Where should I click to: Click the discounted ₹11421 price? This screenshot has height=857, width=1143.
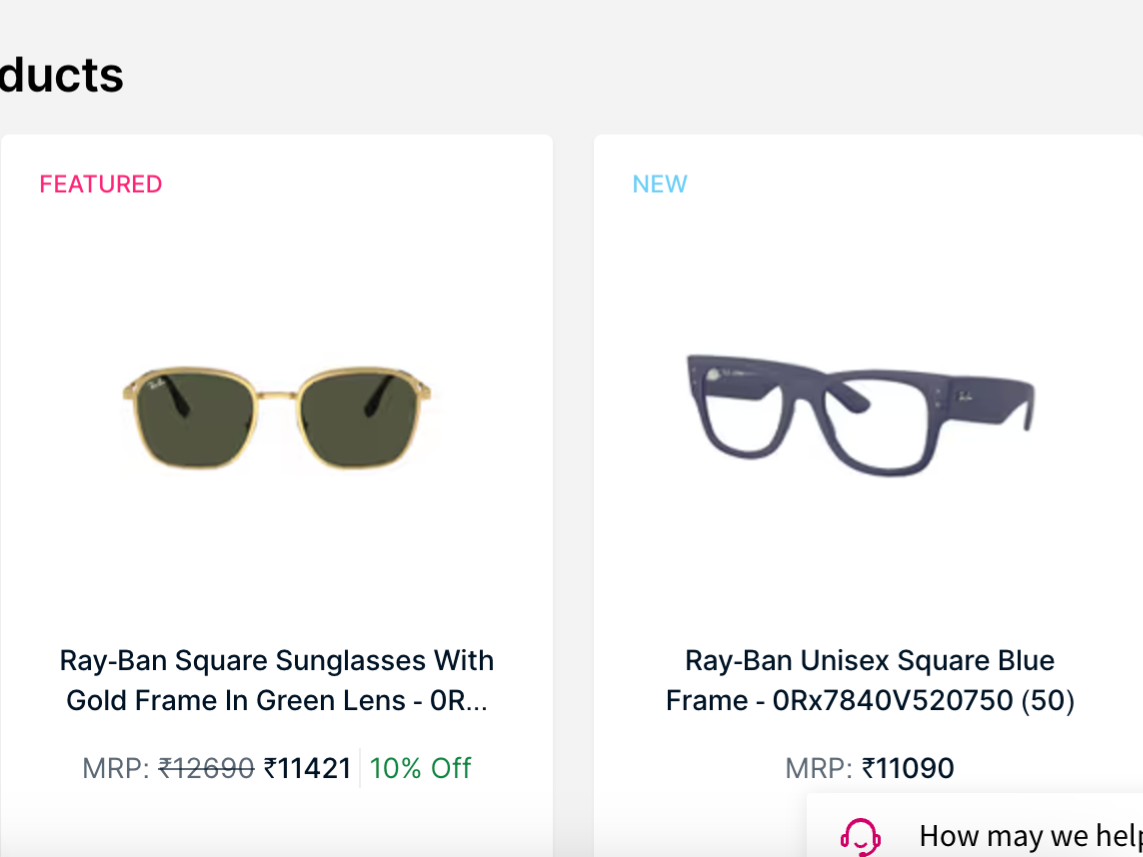(308, 768)
